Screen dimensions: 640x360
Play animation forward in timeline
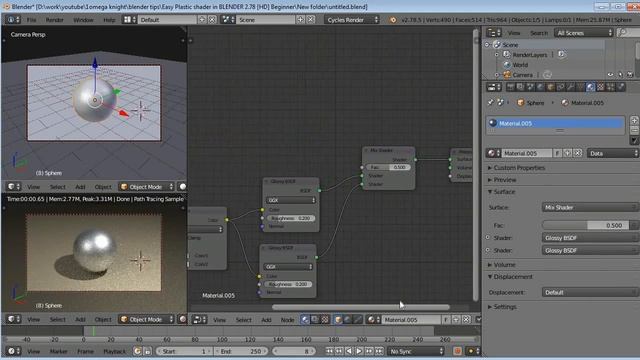(x=359, y=351)
